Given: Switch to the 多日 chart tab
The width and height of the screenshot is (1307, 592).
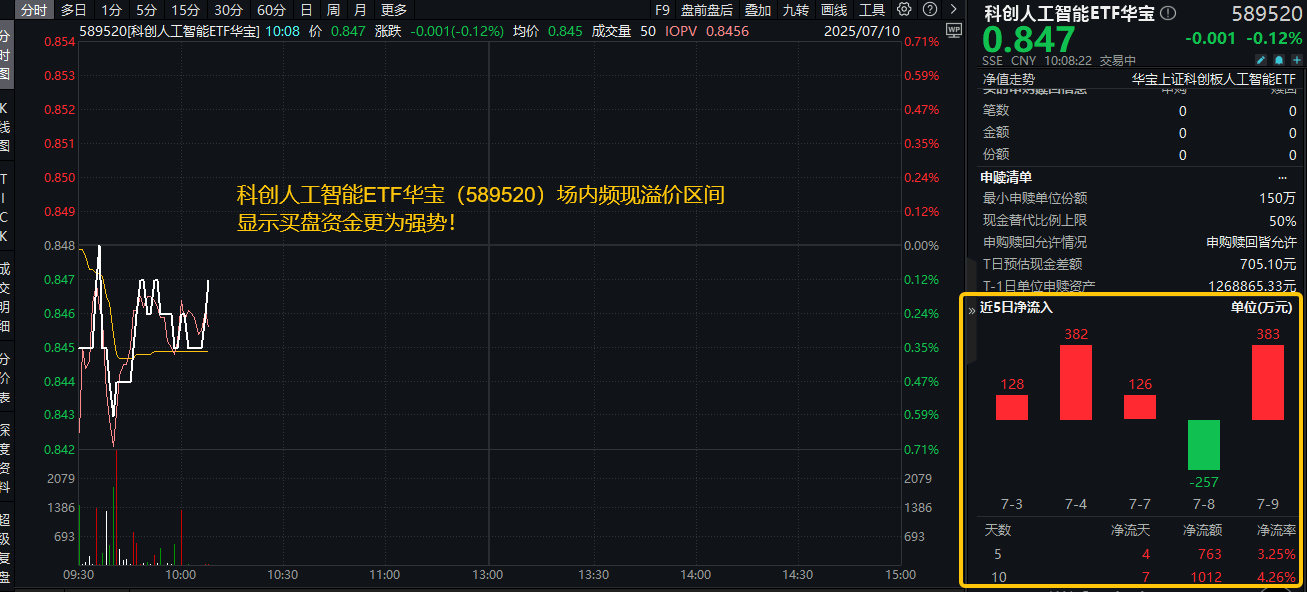Looking at the screenshot, I should coord(73,10).
